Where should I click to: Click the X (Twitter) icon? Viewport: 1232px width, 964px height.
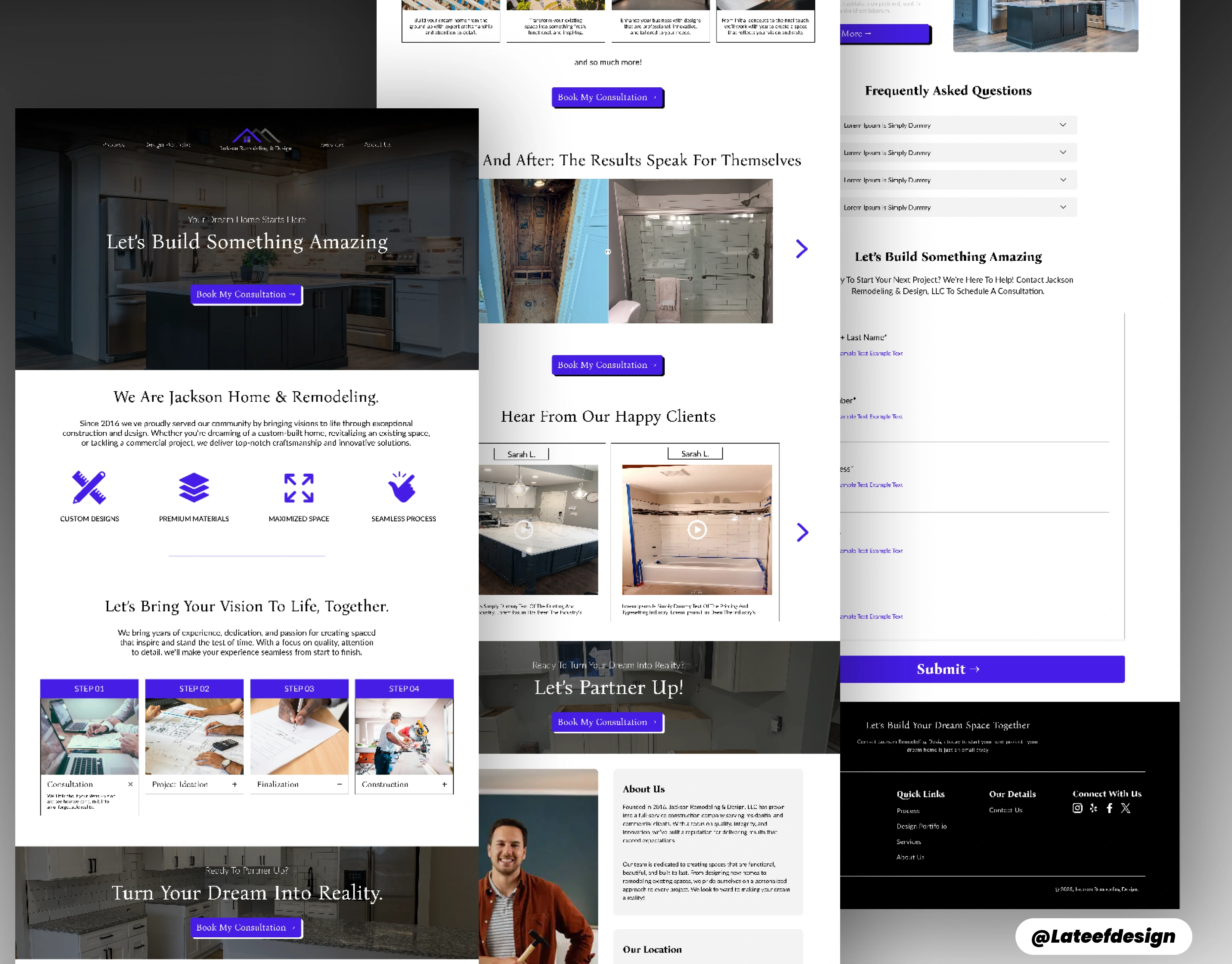click(1125, 808)
